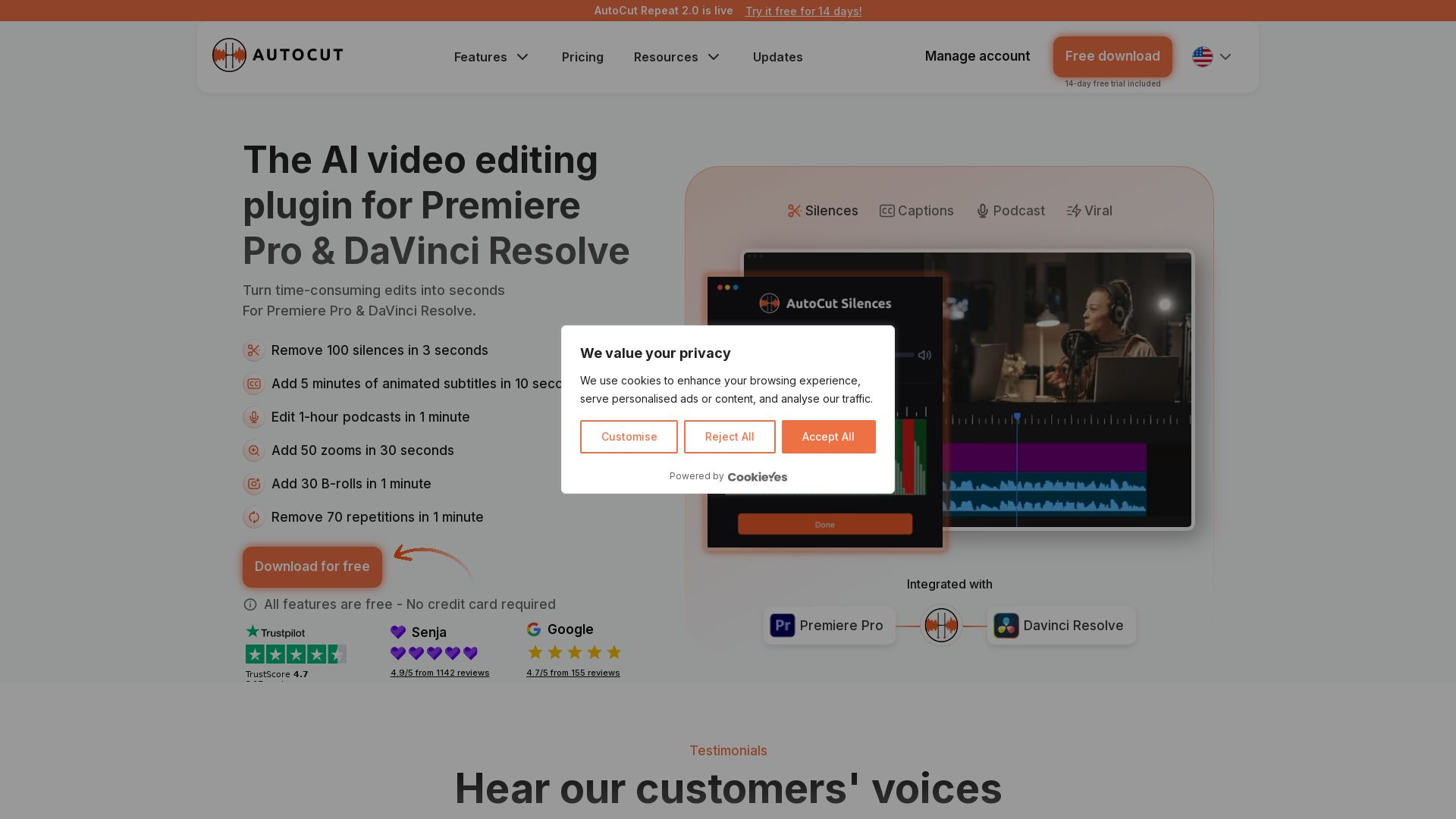Click the captions CC icon beside subtitles
This screenshot has width=1456, height=819.
click(x=253, y=384)
